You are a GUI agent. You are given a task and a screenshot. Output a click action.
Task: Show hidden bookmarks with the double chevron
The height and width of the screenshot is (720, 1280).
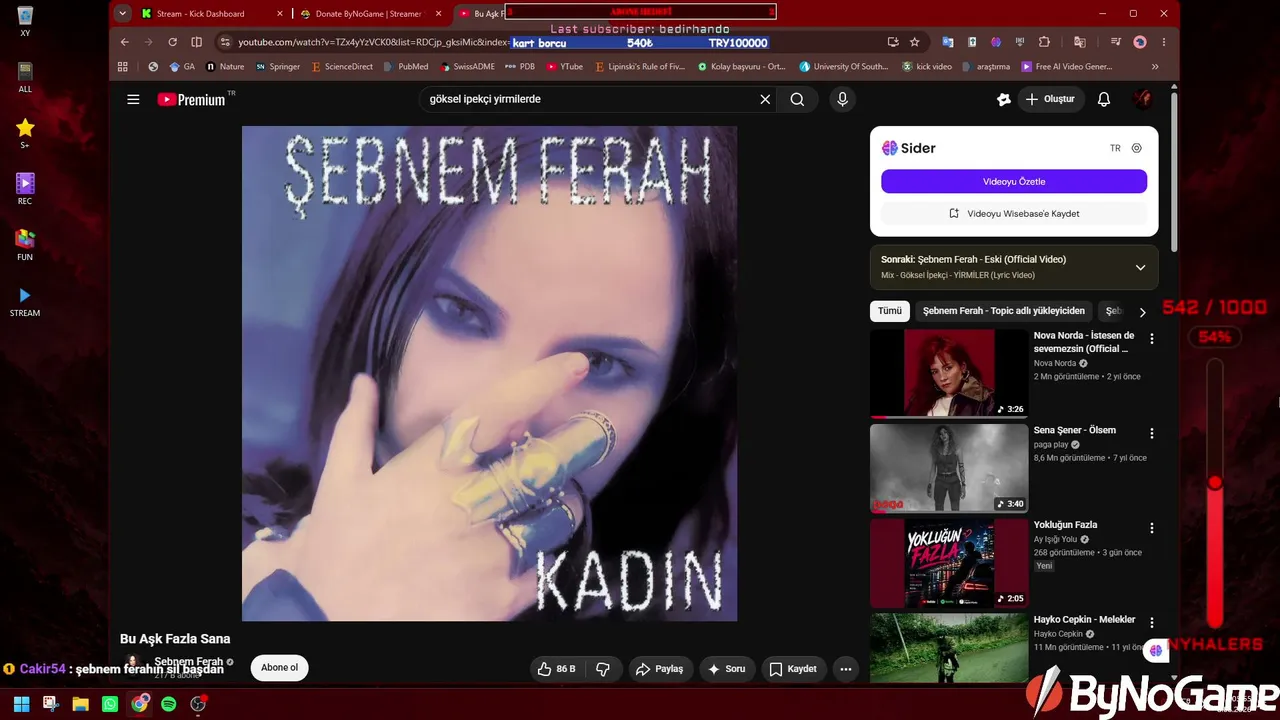click(x=1155, y=67)
